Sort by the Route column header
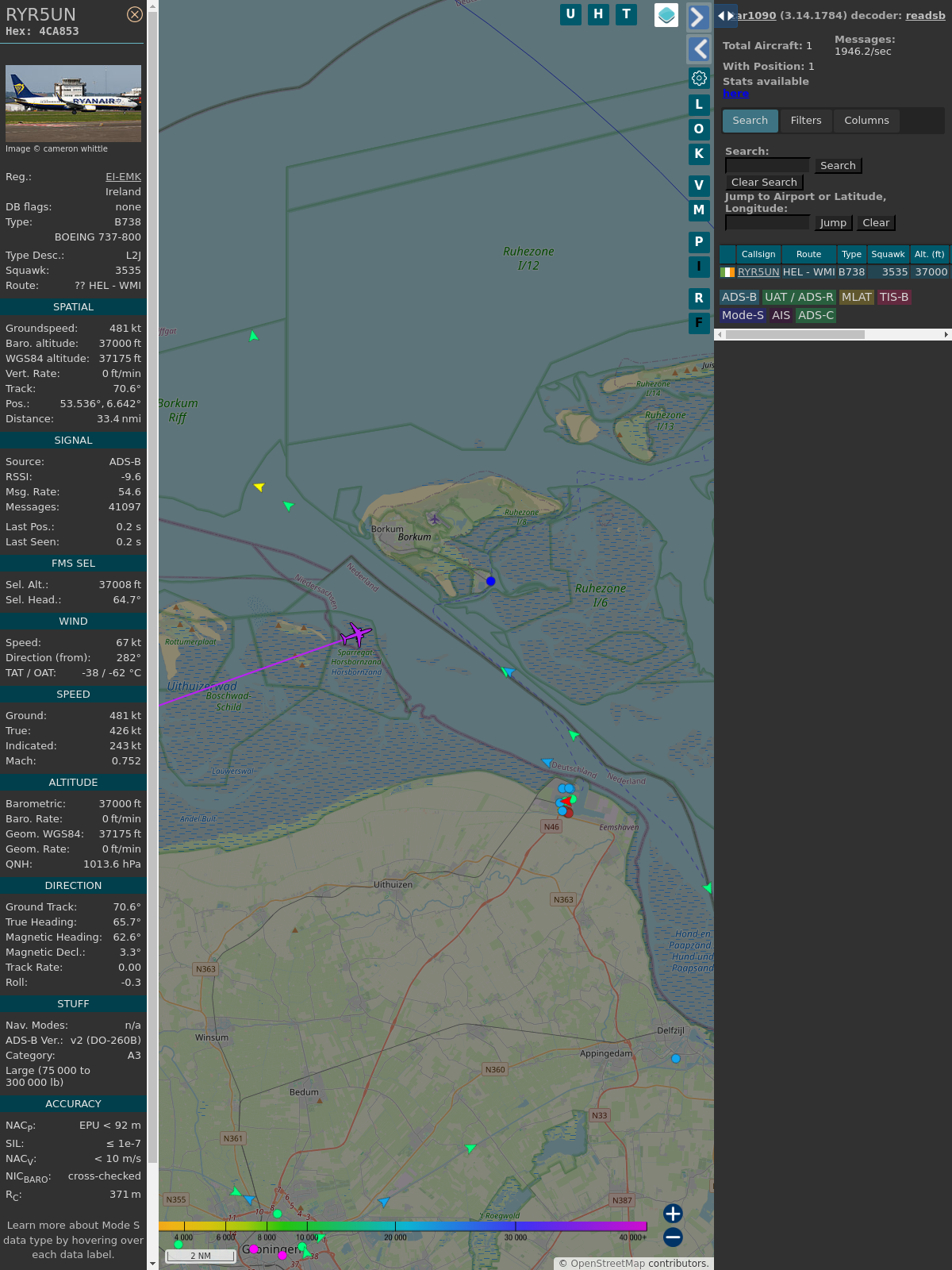952x1270 pixels. (x=808, y=254)
